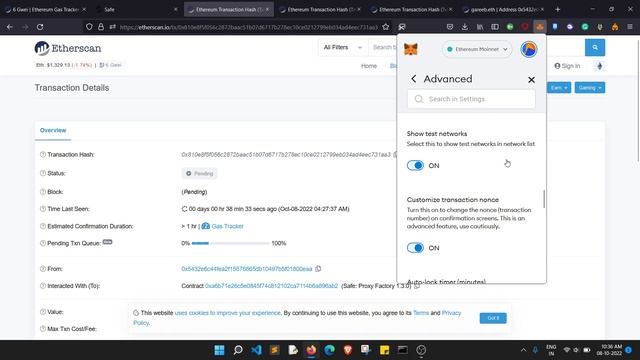
Task: Click the MetaMask settings scrollbar
Action: click(x=544, y=199)
